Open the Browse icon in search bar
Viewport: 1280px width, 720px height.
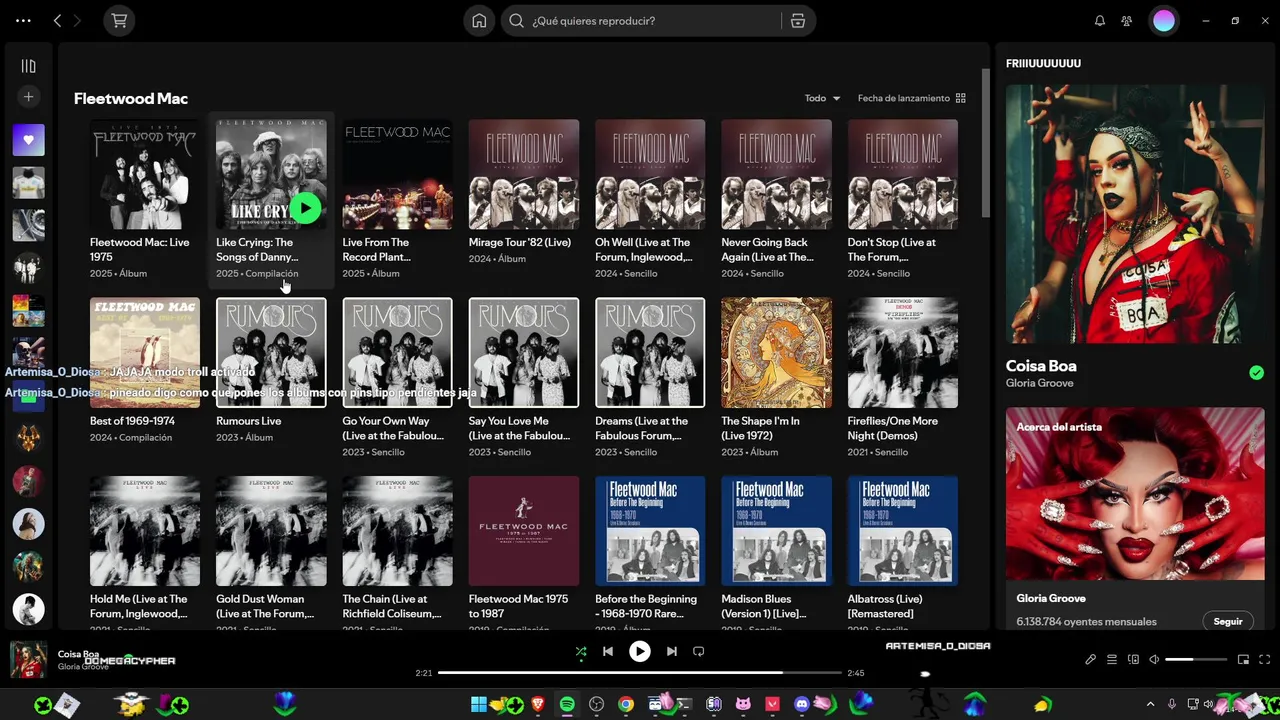coord(797,21)
